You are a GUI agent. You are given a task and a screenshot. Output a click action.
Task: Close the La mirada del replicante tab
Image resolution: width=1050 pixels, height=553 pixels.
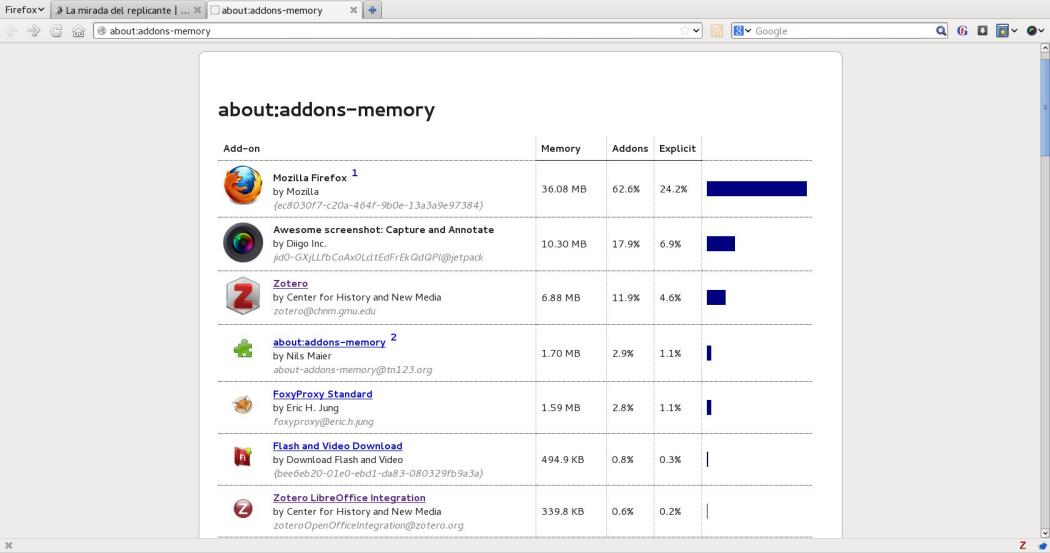[197, 10]
